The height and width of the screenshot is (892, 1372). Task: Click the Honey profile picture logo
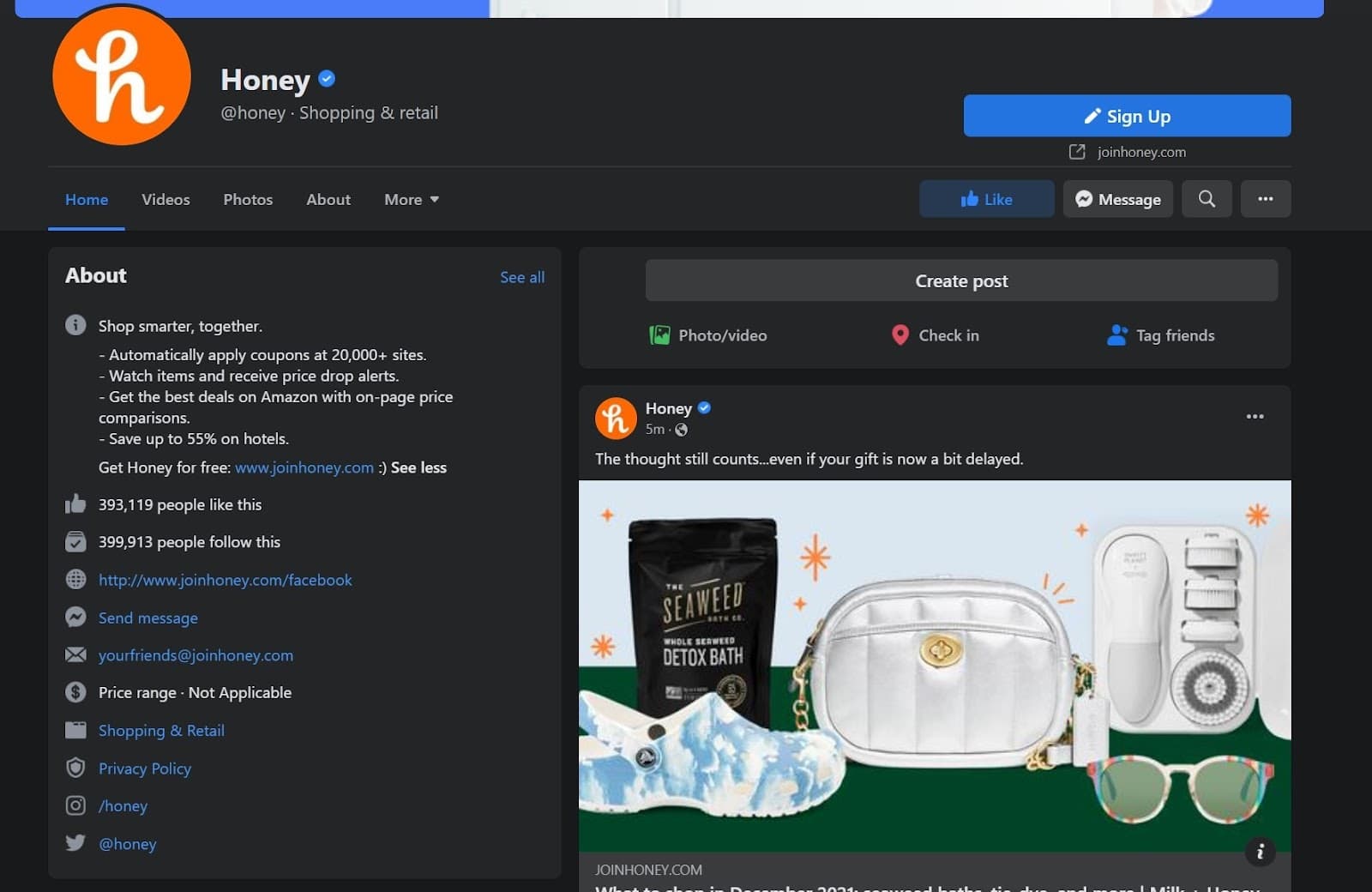122,76
